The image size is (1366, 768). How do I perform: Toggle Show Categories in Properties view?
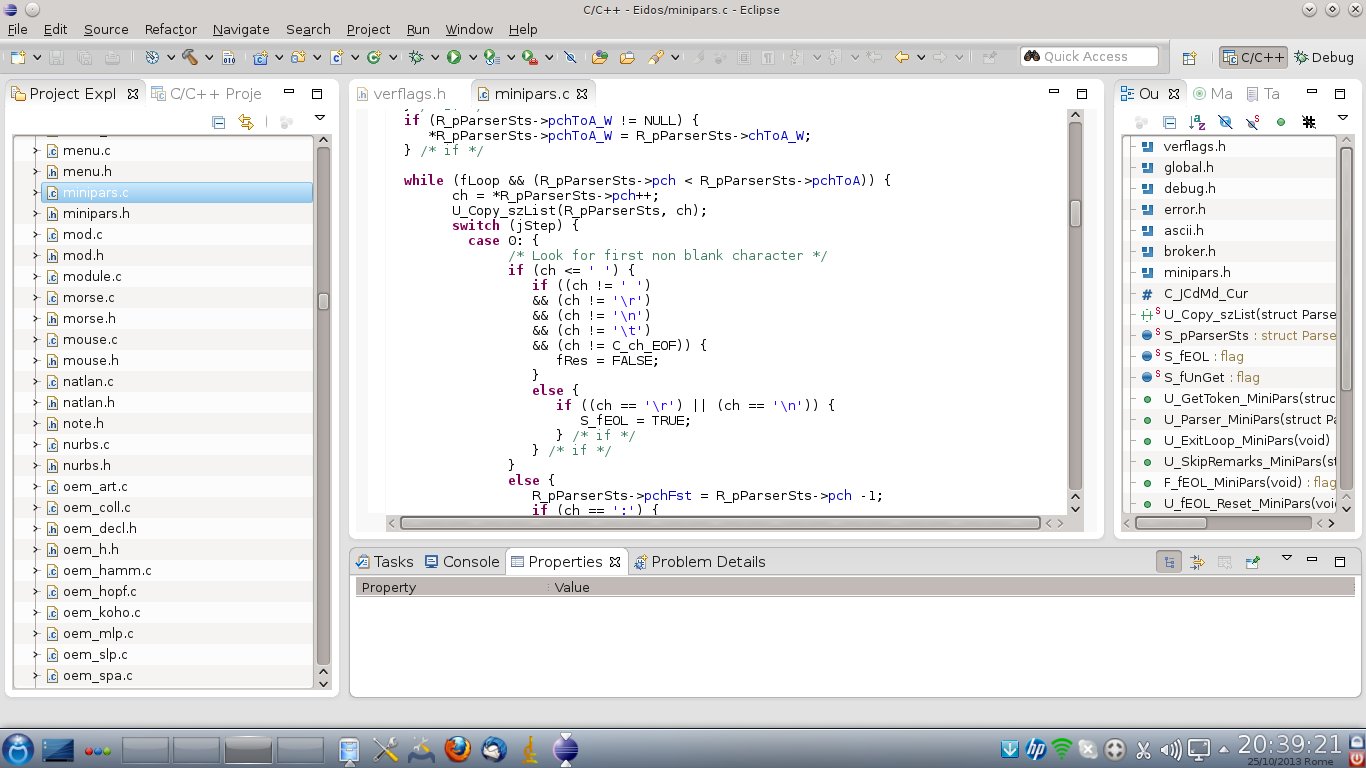(1168, 562)
